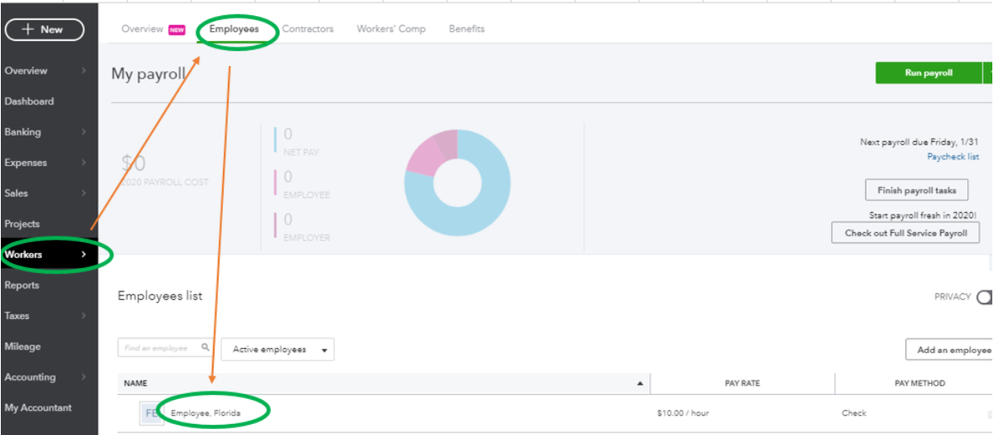Expand the Accounting chevron arrow
Image resolution: width=999 pixels, height=435 pixels.
[83, 377]
